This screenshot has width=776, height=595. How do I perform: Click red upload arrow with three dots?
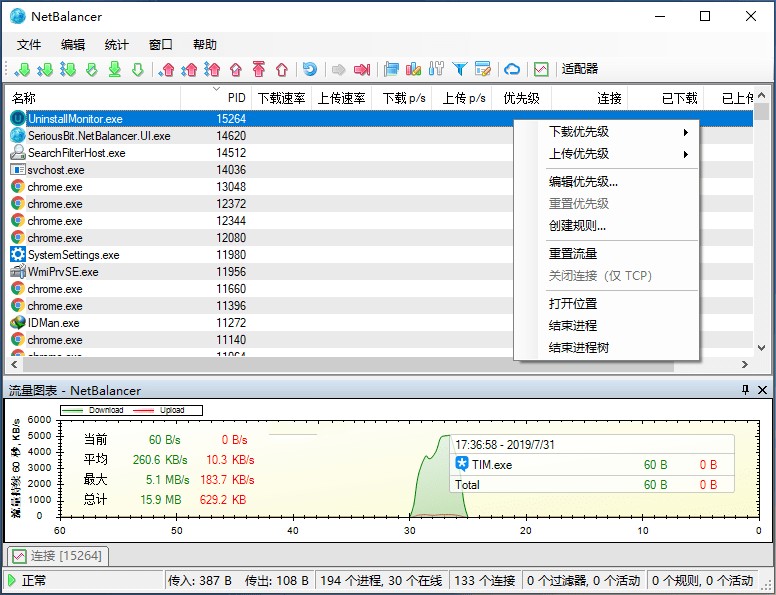point(212,69)
